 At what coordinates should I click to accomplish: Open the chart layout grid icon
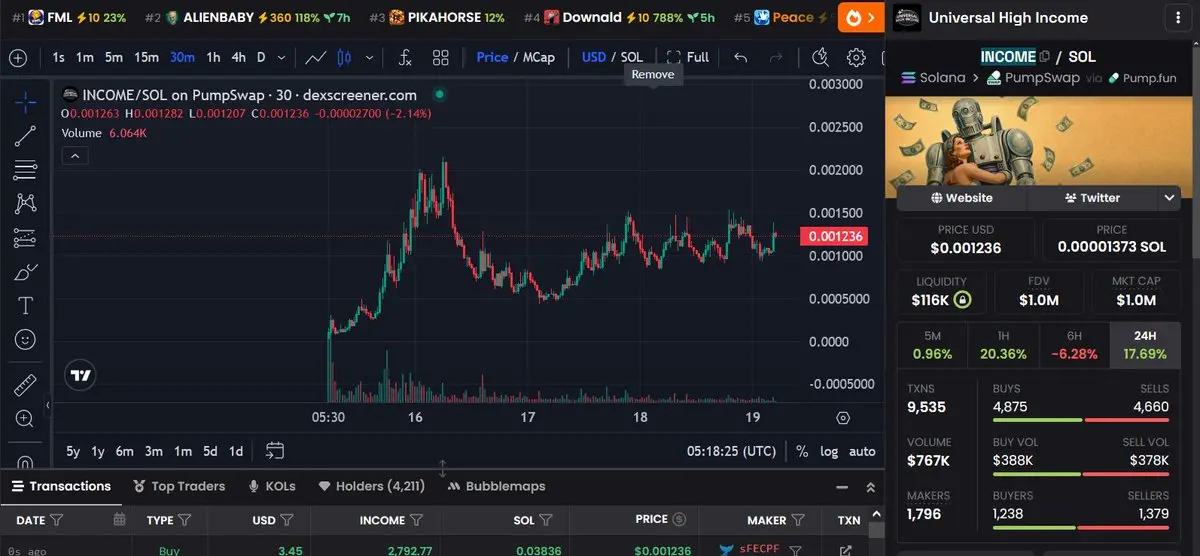pos(440,57)
